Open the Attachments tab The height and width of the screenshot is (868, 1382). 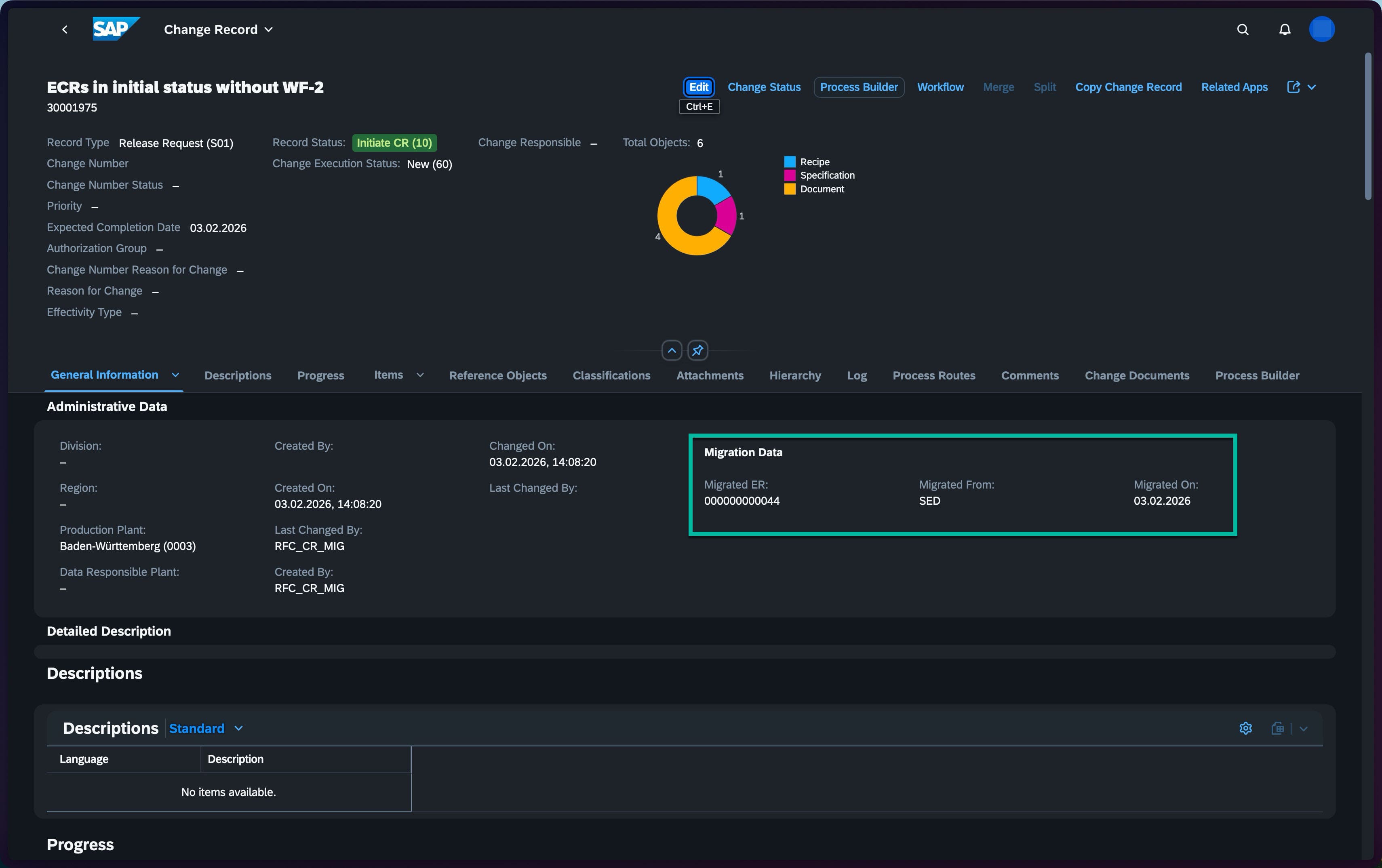710,375
